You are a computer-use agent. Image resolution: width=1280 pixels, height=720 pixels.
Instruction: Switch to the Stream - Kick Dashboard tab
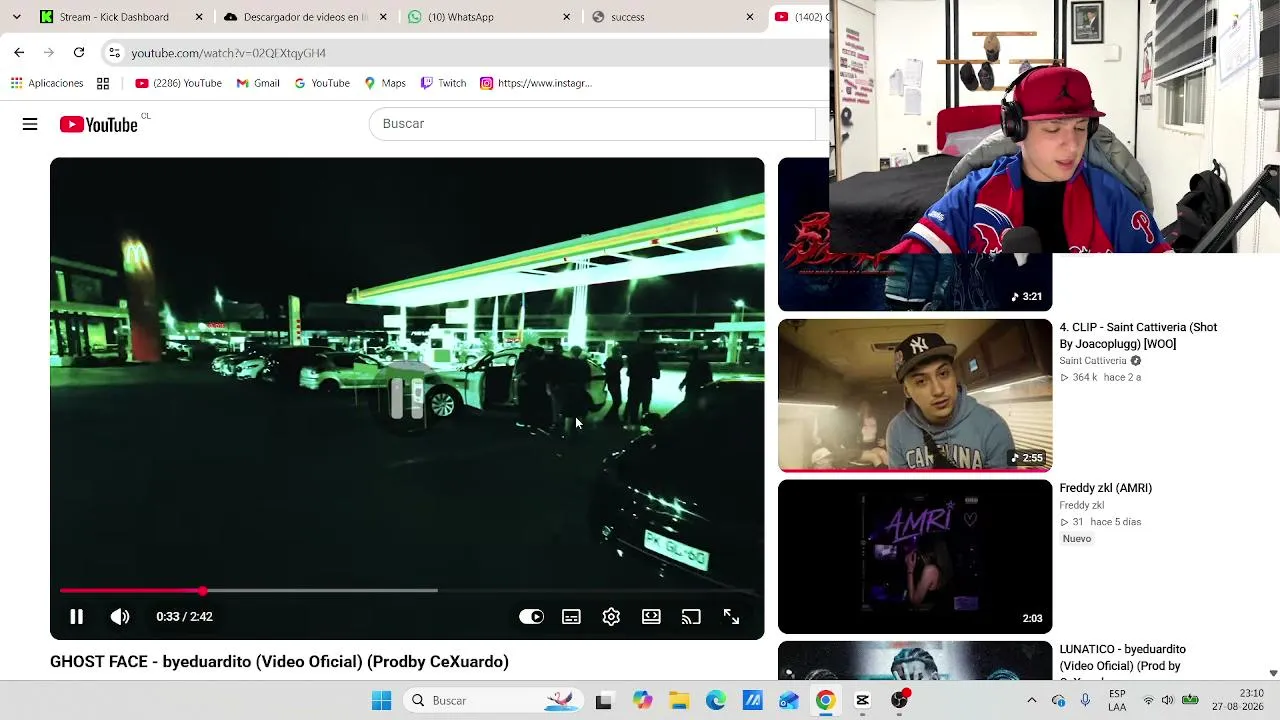pos(114,17)
